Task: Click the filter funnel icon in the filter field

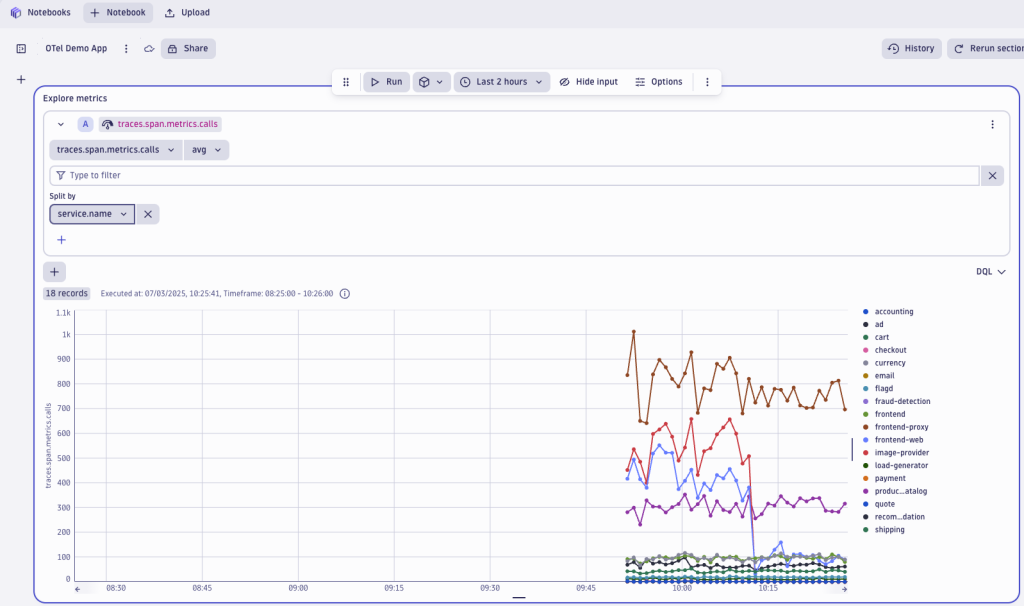Action: (60, 175)
